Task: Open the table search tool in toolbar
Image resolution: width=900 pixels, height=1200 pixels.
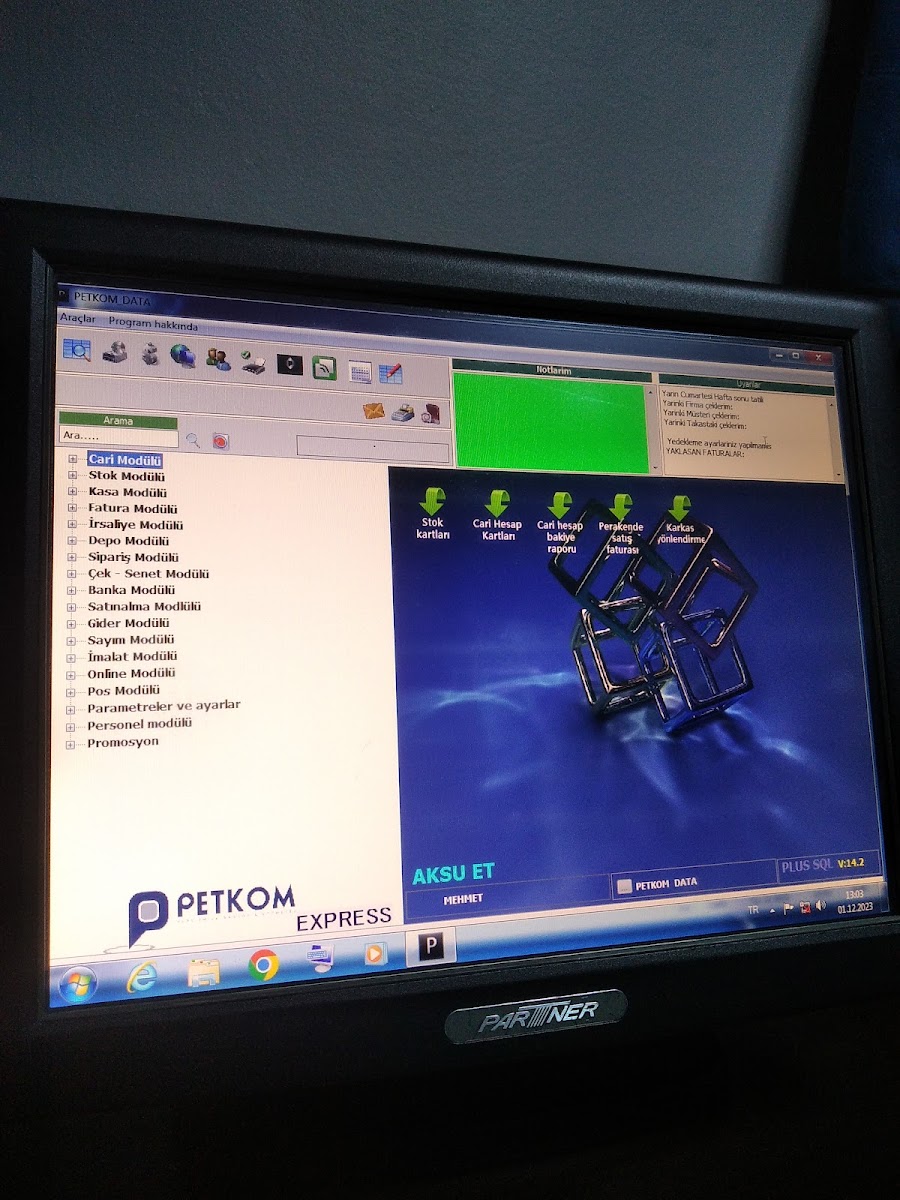Action: 77,349
